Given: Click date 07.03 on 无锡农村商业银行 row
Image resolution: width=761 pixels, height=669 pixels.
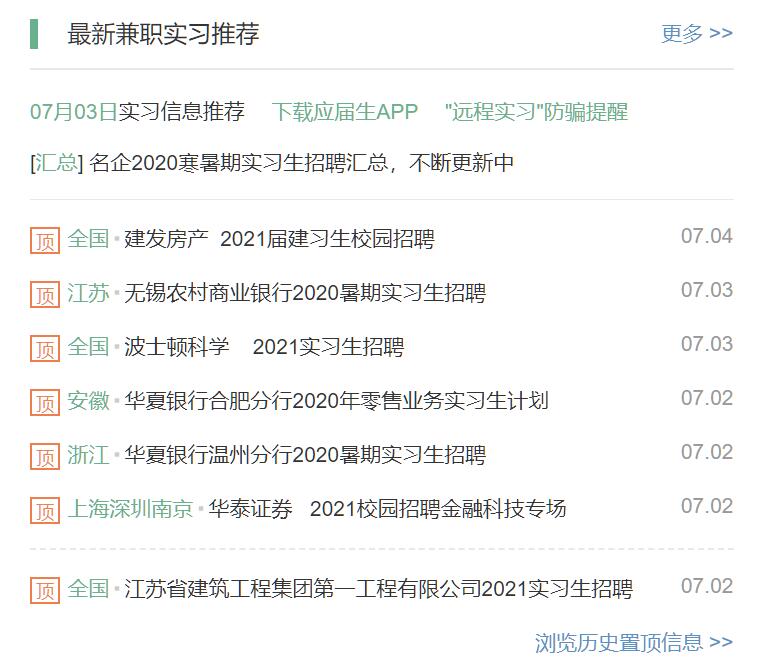Looking at the screenshot, I should 707,290.
